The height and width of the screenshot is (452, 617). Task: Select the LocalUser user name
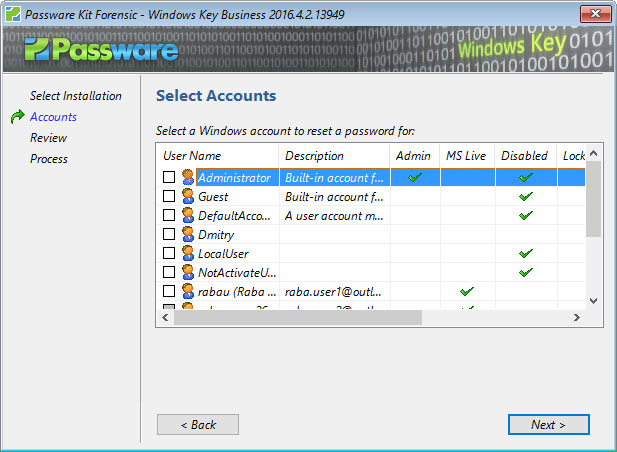(223, 254)
